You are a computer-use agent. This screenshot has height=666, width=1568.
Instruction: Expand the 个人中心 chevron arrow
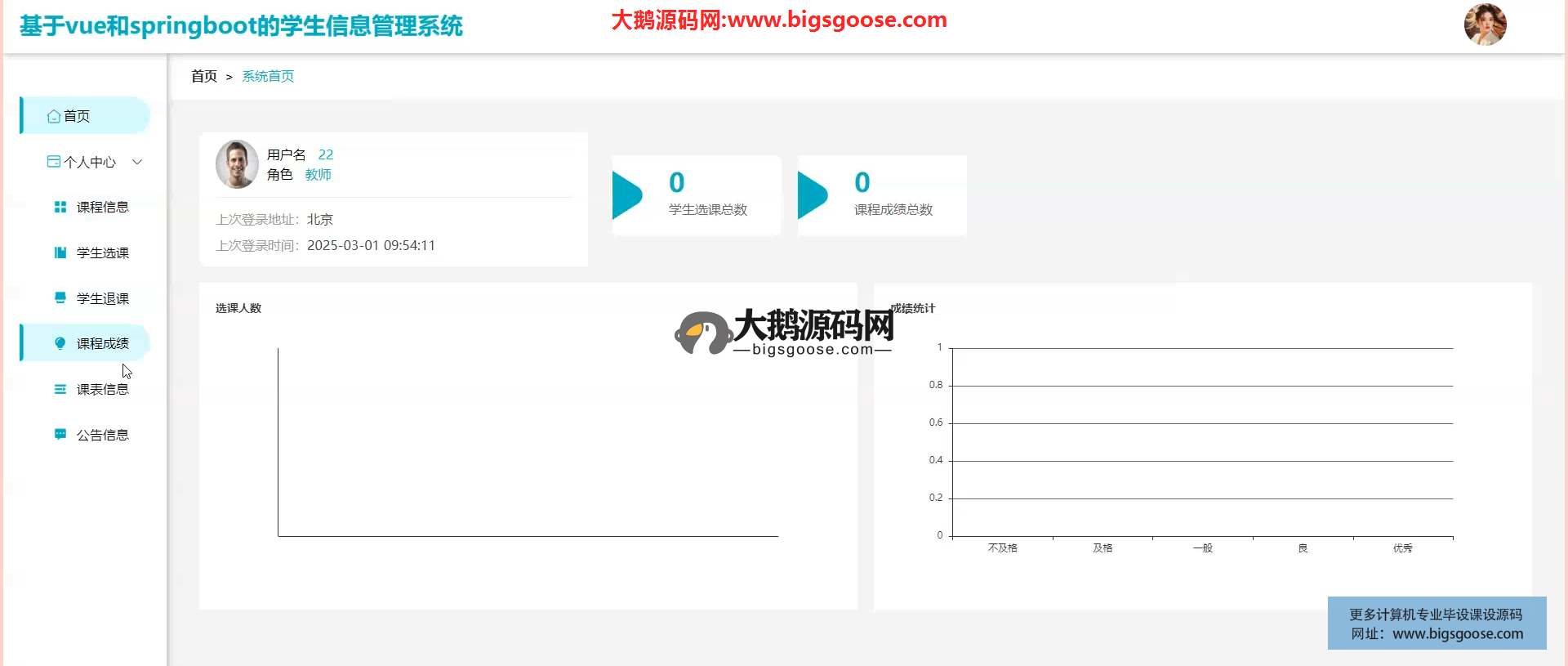(137, 162)
